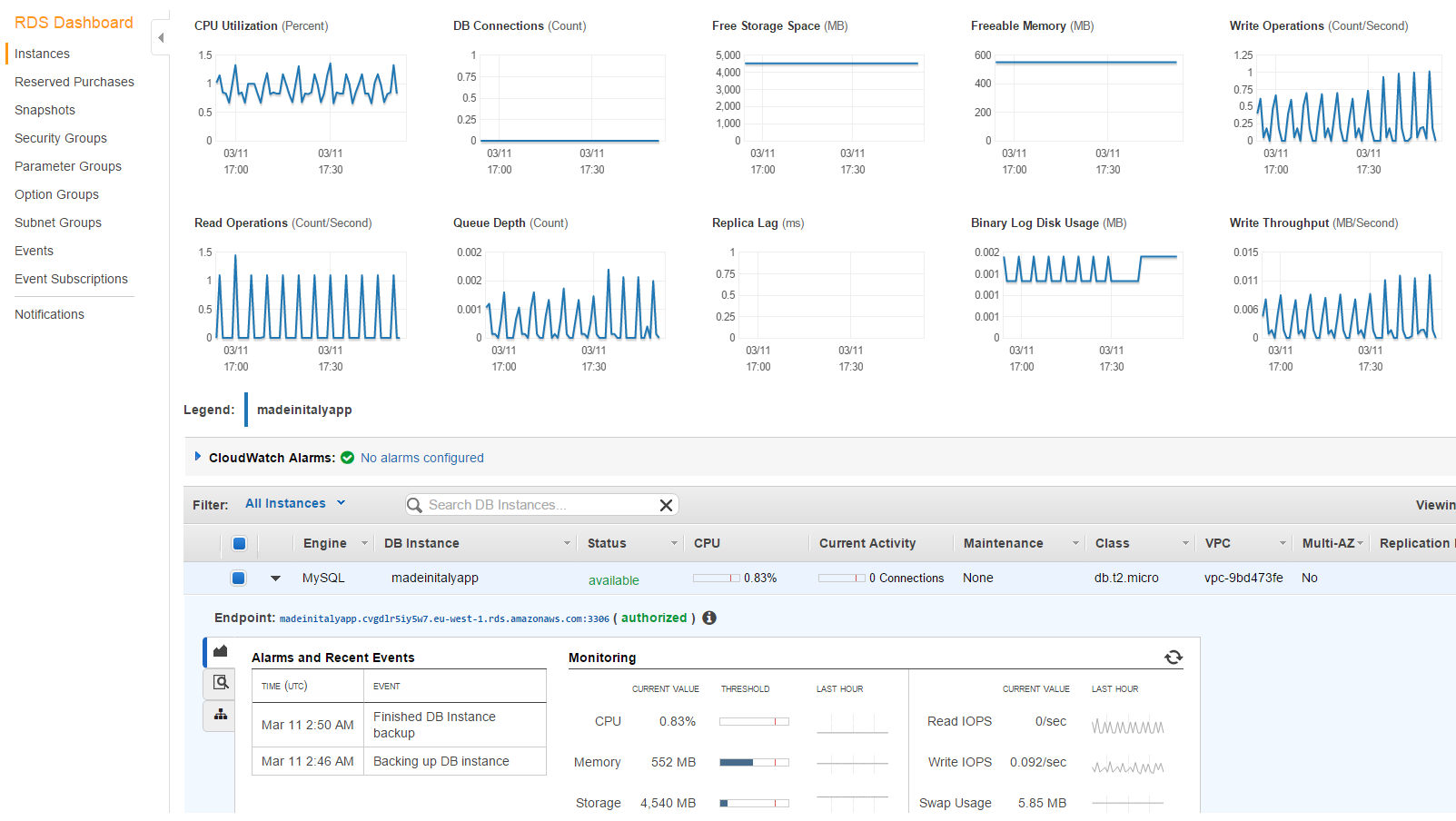1456x821 pixels.
Task: Open the Engine column dropdown arrow
Action: [364, 543]
